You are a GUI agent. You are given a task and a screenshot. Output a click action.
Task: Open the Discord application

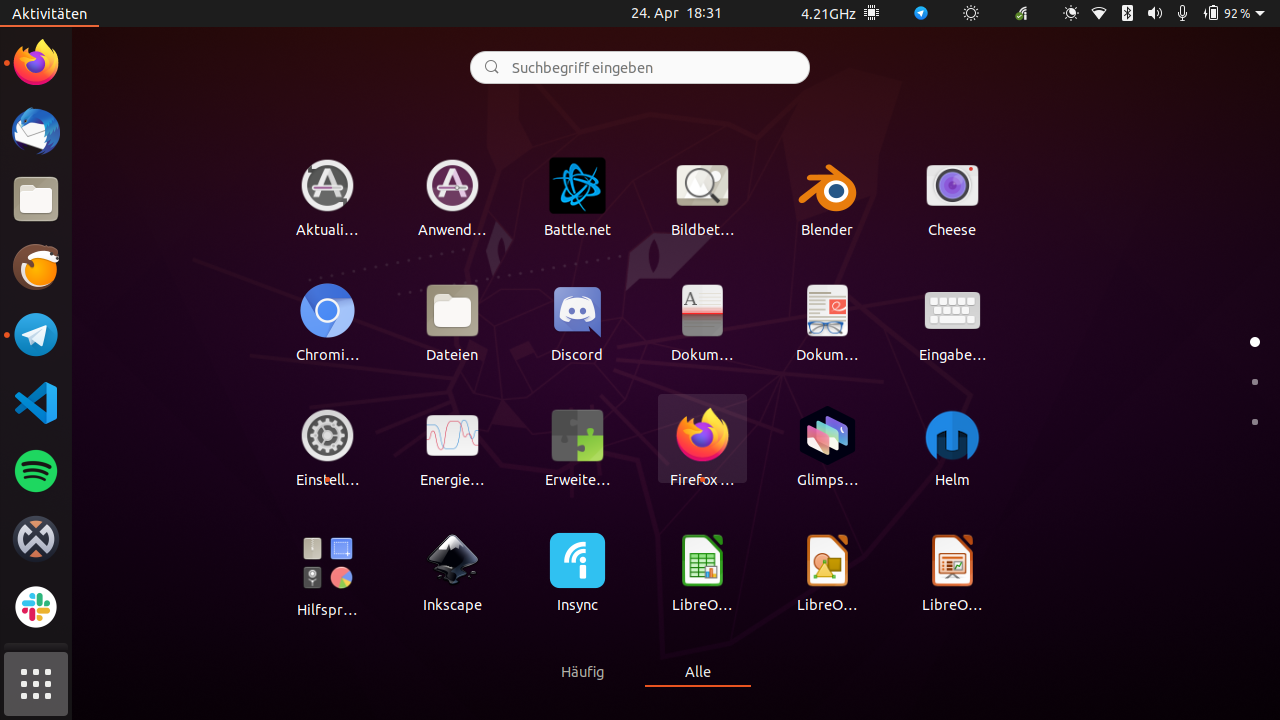click(577, 322)
